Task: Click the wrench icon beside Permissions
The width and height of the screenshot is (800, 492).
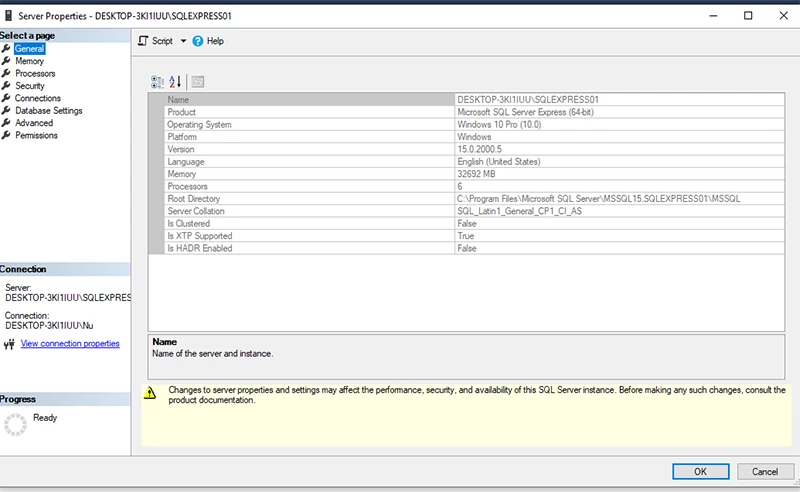Action: click(x=6, y=135)
